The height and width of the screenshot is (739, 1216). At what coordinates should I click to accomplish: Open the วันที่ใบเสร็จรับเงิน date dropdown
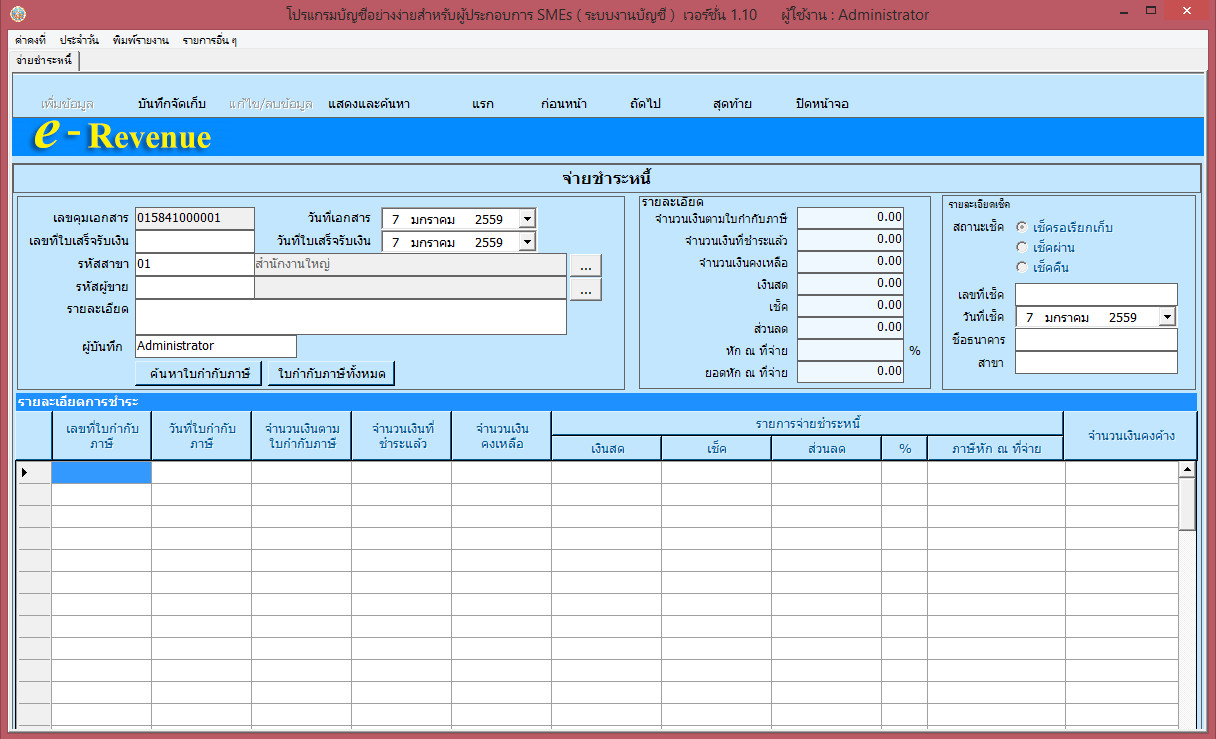coord(527,241)
